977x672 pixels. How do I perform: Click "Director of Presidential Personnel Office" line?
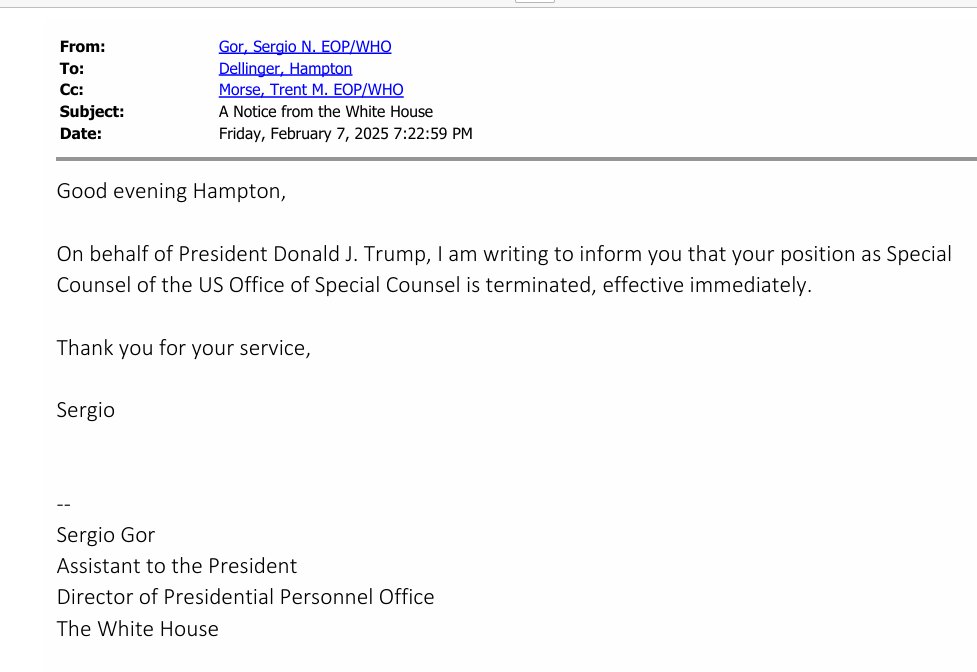[x=245, y=597]
